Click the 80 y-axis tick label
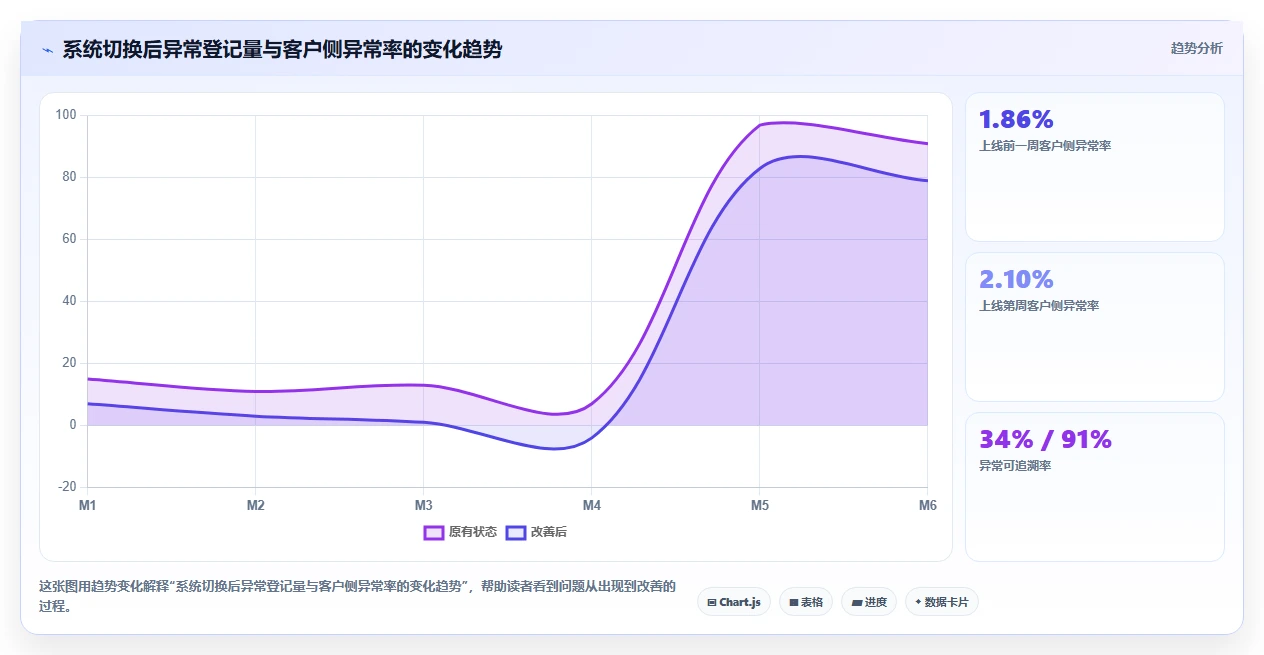Screen dimensions: 1264x655 coord(69,177)
